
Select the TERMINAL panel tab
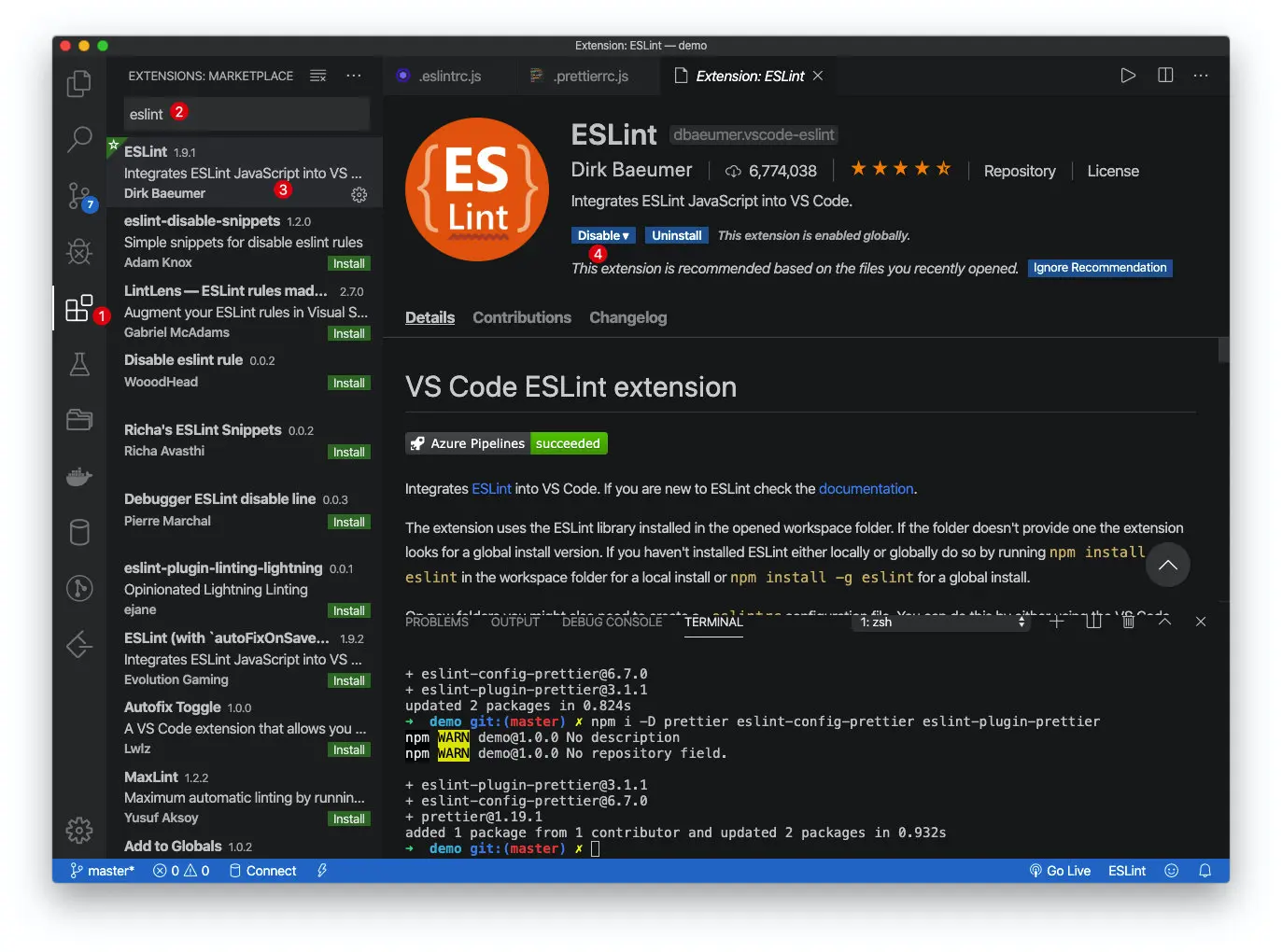tap(713, 622)
